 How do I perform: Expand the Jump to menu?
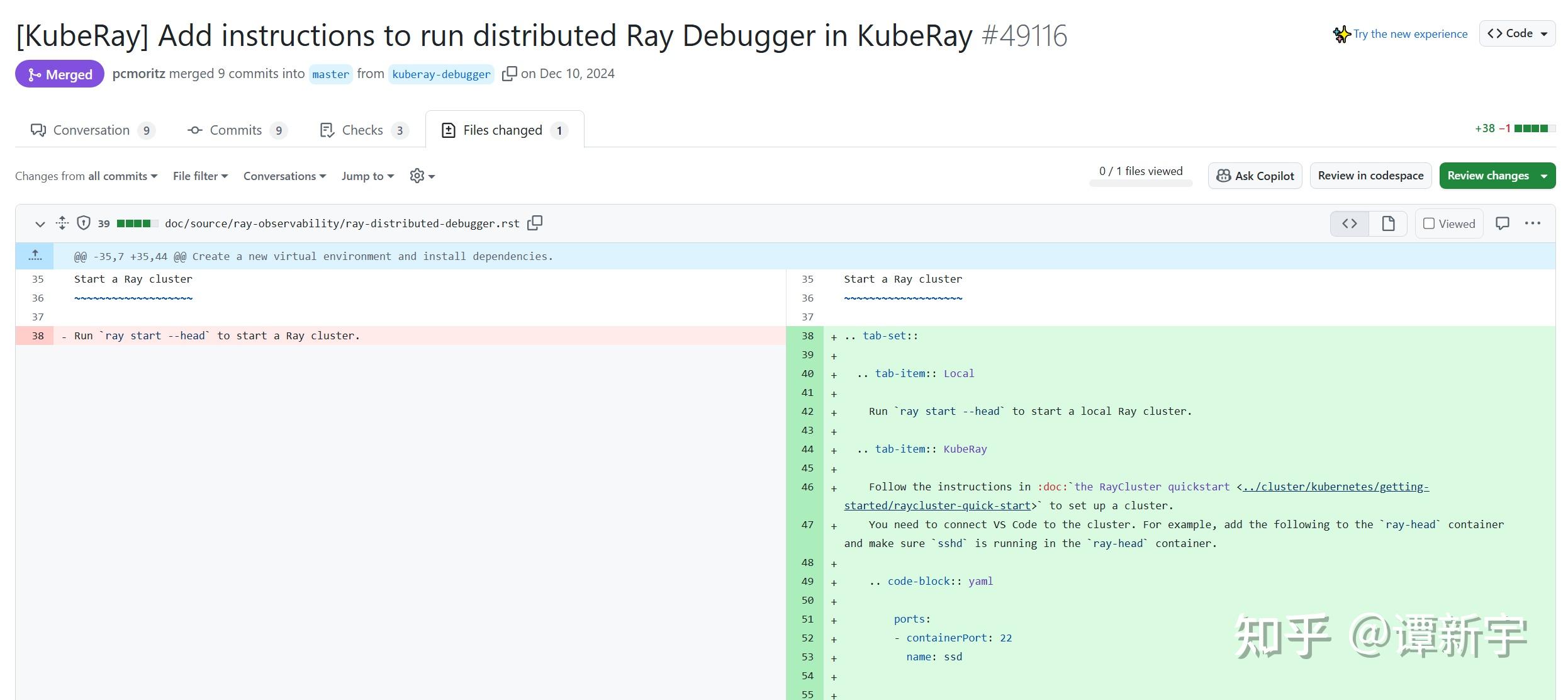(367, 176)
